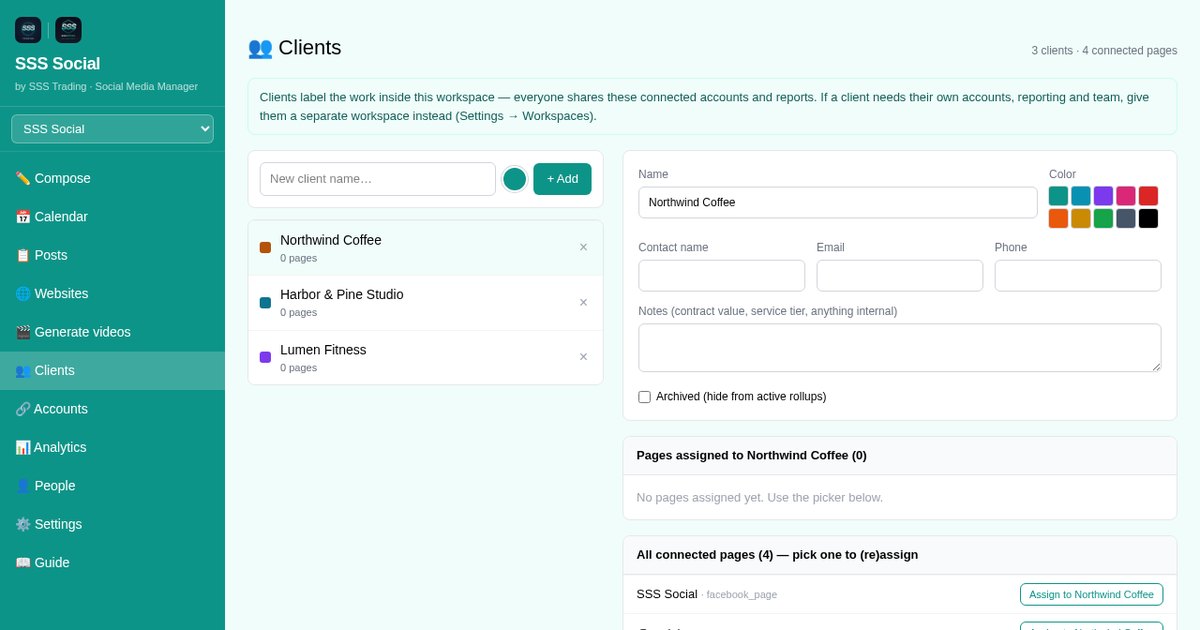Go to Calendar in the sidebar
This screenshot has width=1200, height=630.
tap(112, 216)
